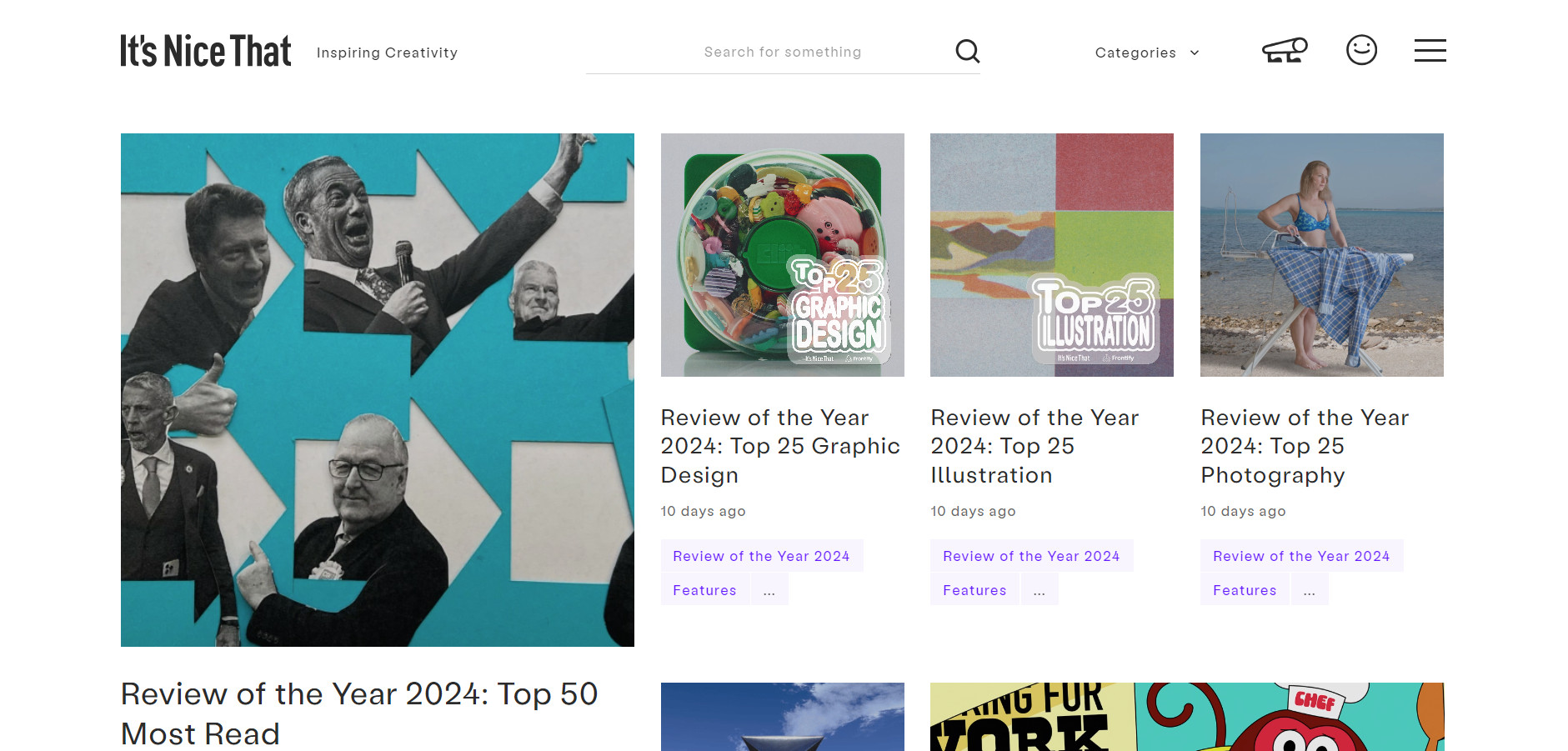Open the whistle icon in the header
Image resolution: width=1568 pixels, height=751 pixels.
1285,51
